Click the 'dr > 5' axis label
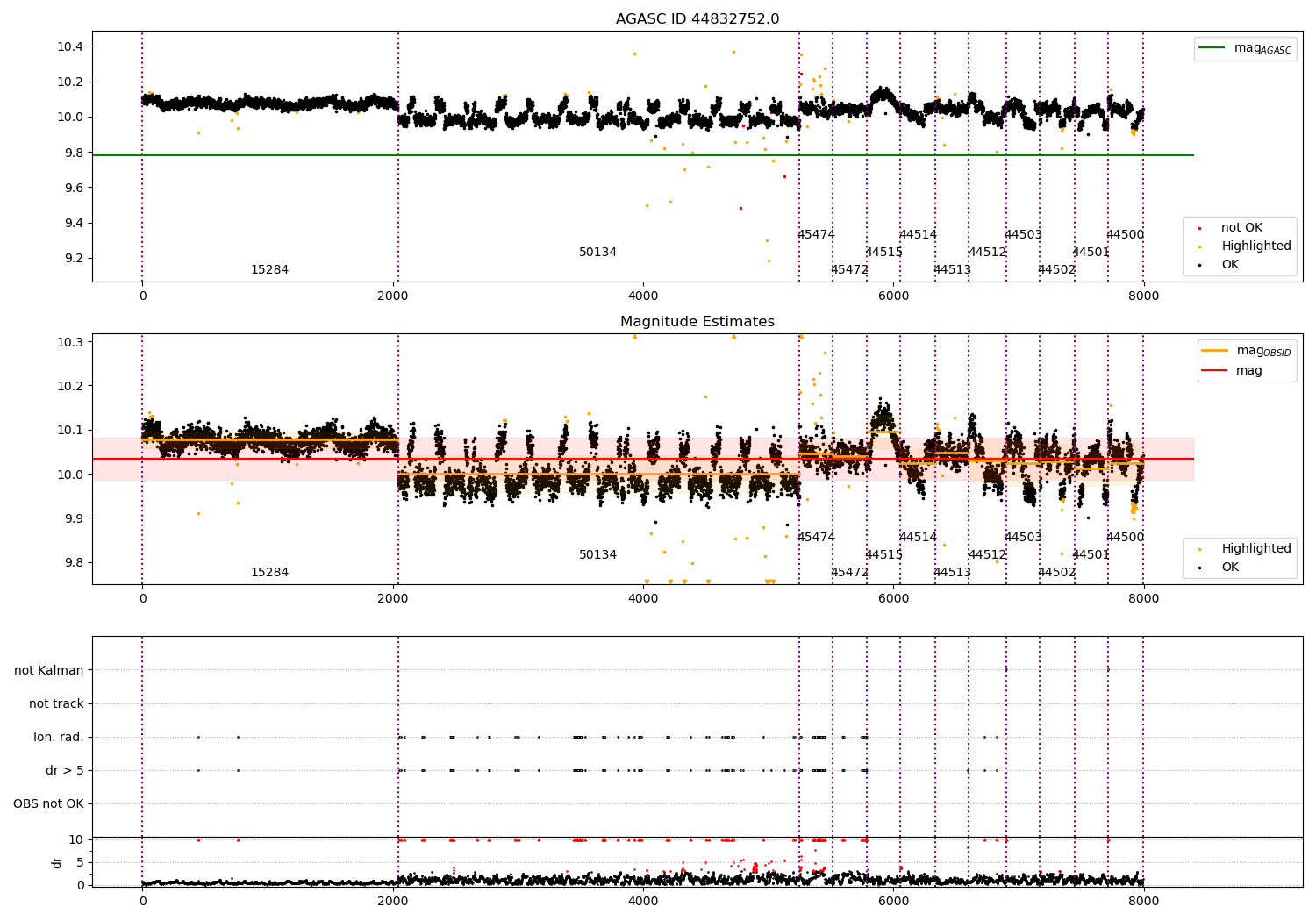The height and width of the screenshot is (921, 1316). (65, 771)
